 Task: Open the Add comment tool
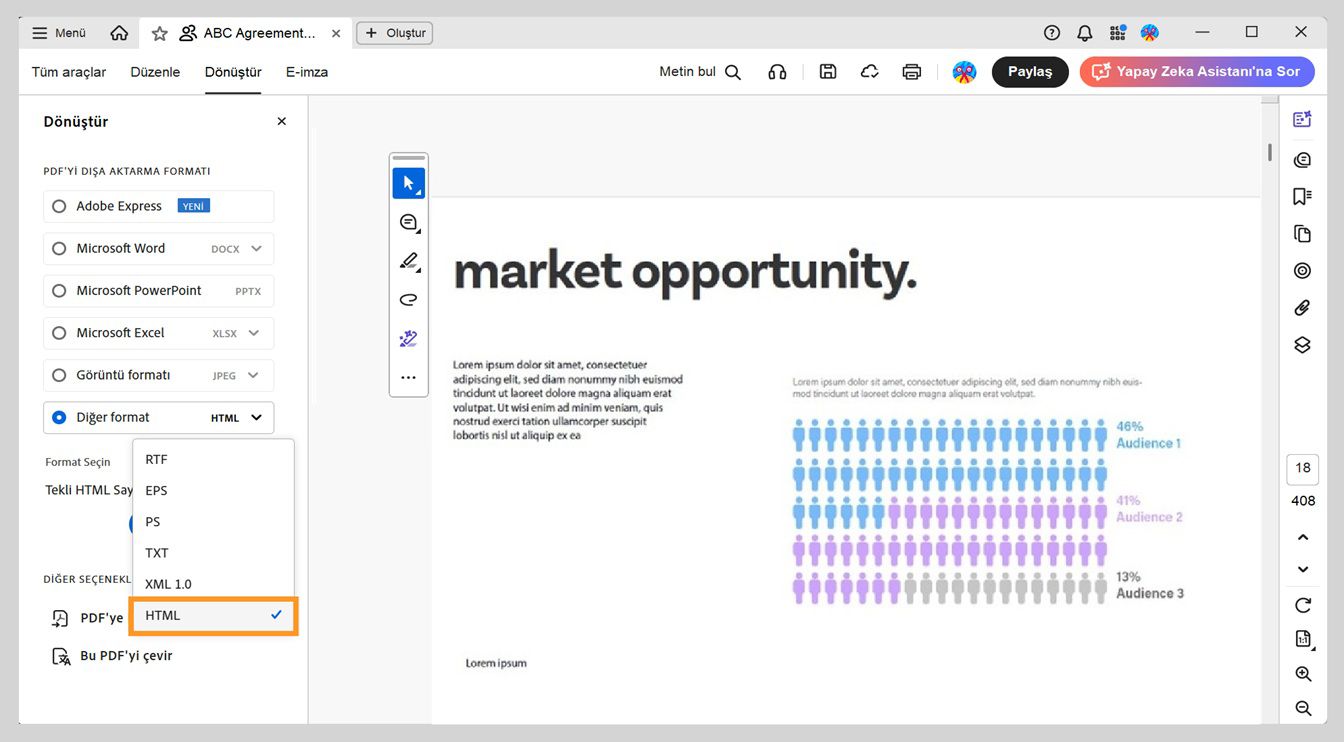pos(409,222)
